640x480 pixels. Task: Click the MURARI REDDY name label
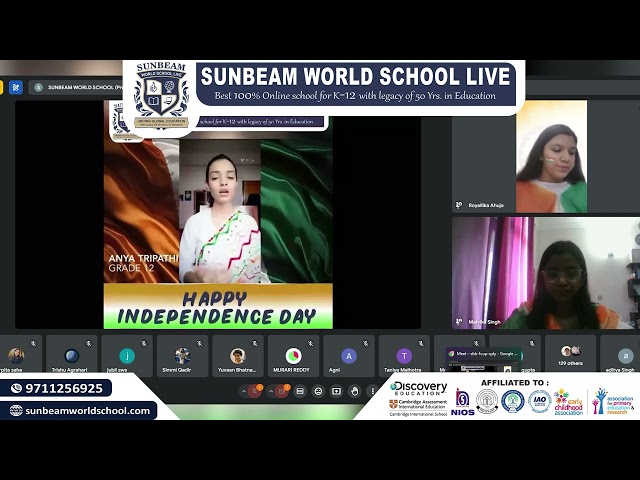291,370
